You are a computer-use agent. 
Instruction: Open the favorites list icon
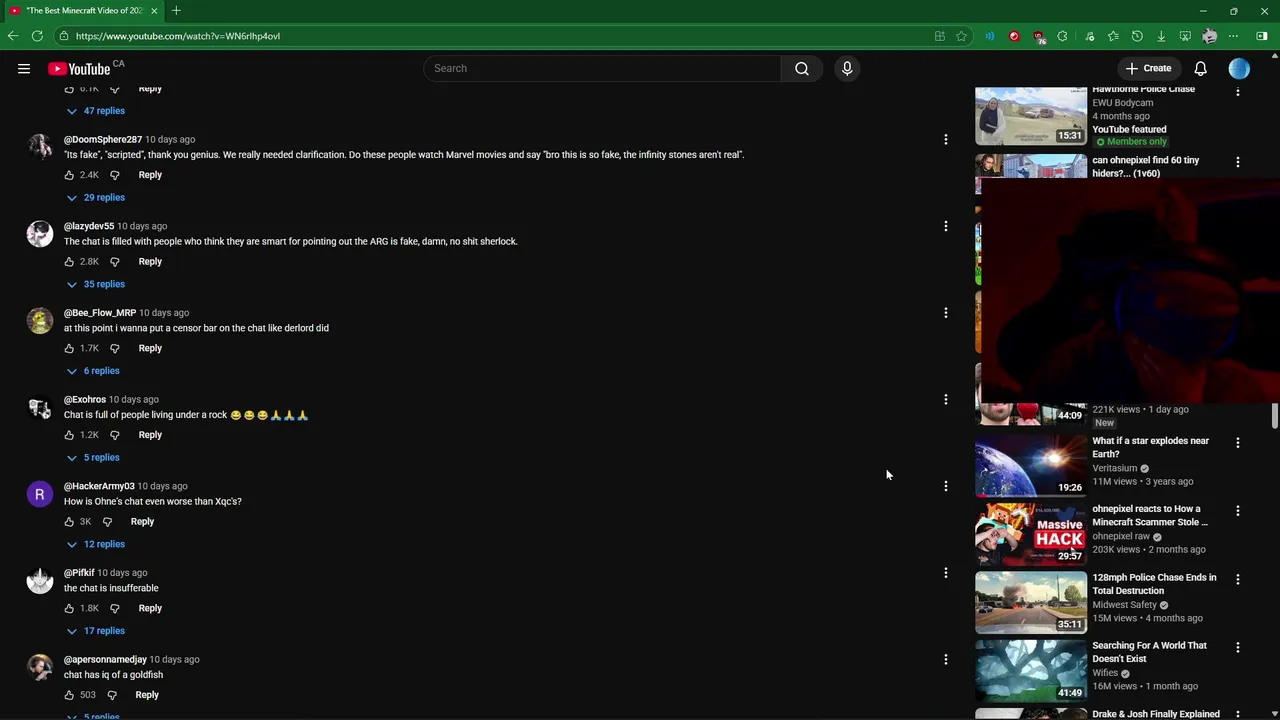[x=1113, y=36]
